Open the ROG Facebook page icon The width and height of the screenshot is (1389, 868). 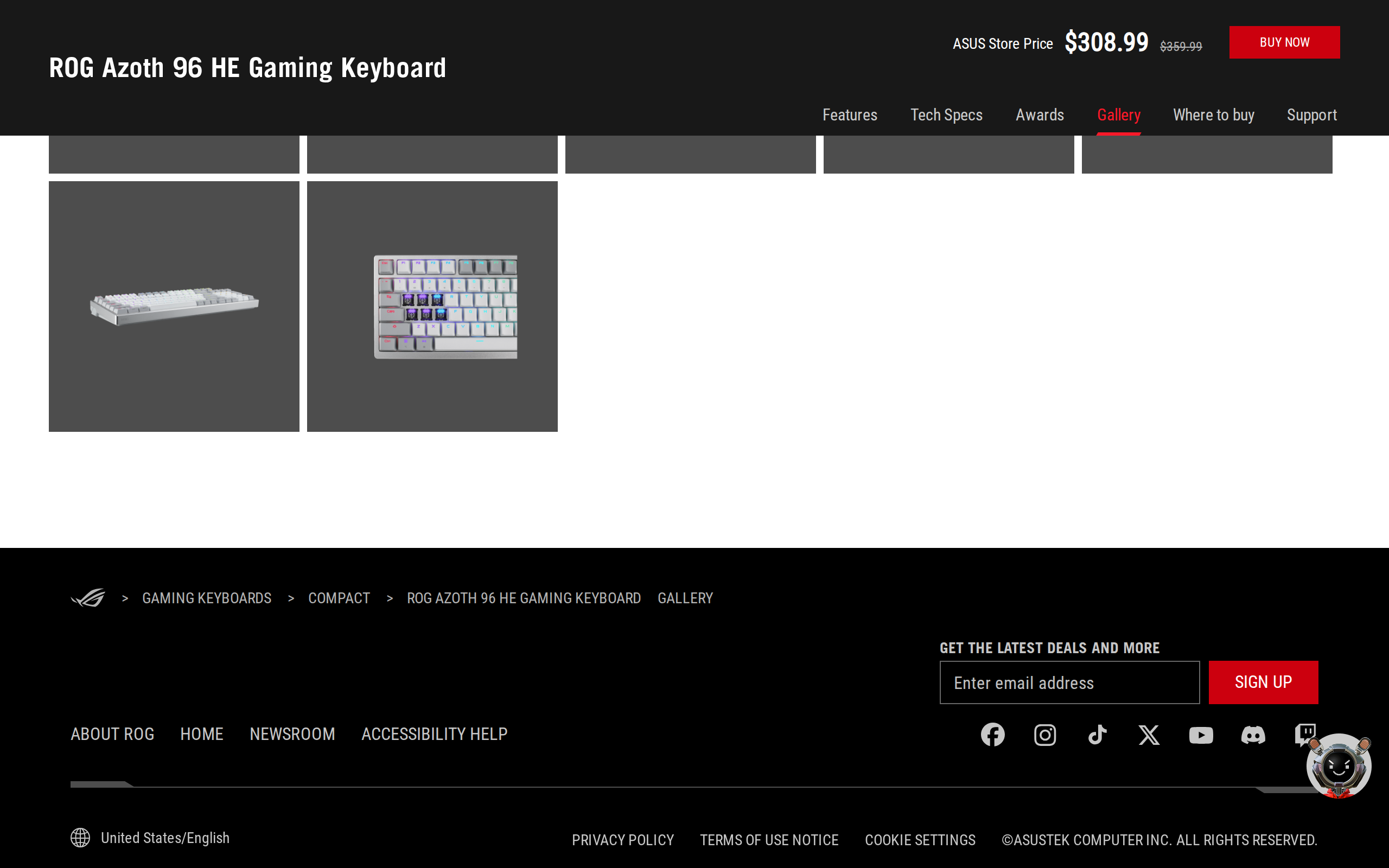coord(992,734)
